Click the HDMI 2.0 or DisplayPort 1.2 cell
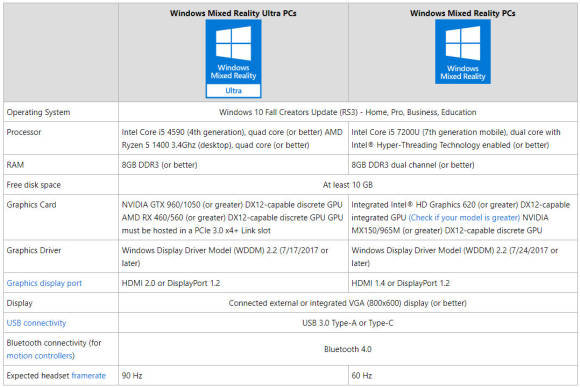 click(x=233, y=283)
